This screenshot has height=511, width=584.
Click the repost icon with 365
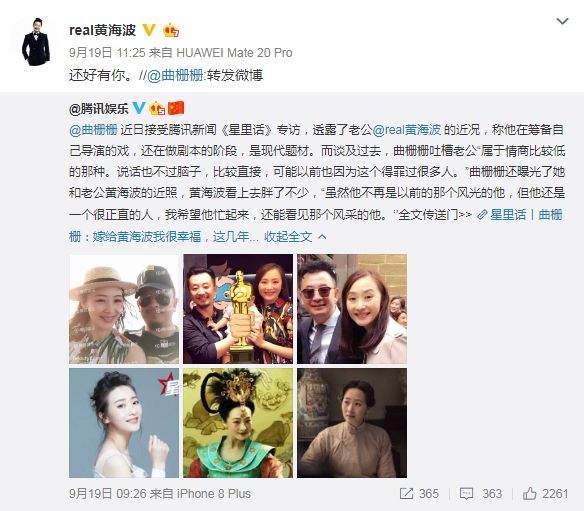coord(406,494)
